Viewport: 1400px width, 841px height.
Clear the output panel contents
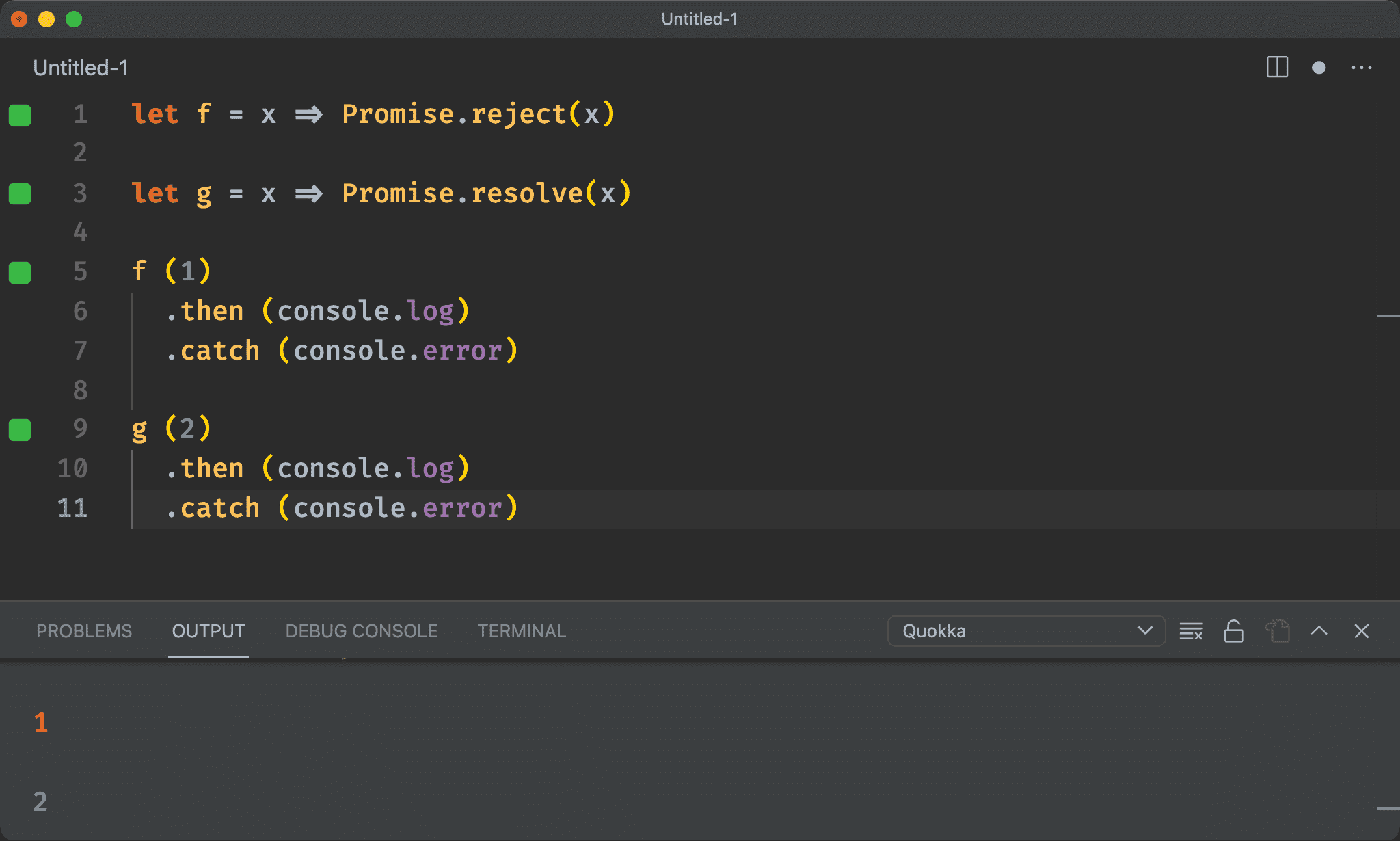pyautogui.click(x=1191, y=631)
